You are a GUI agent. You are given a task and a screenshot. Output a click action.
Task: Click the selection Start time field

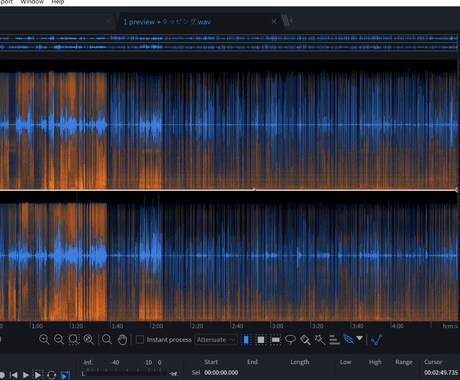coord(221,373)
